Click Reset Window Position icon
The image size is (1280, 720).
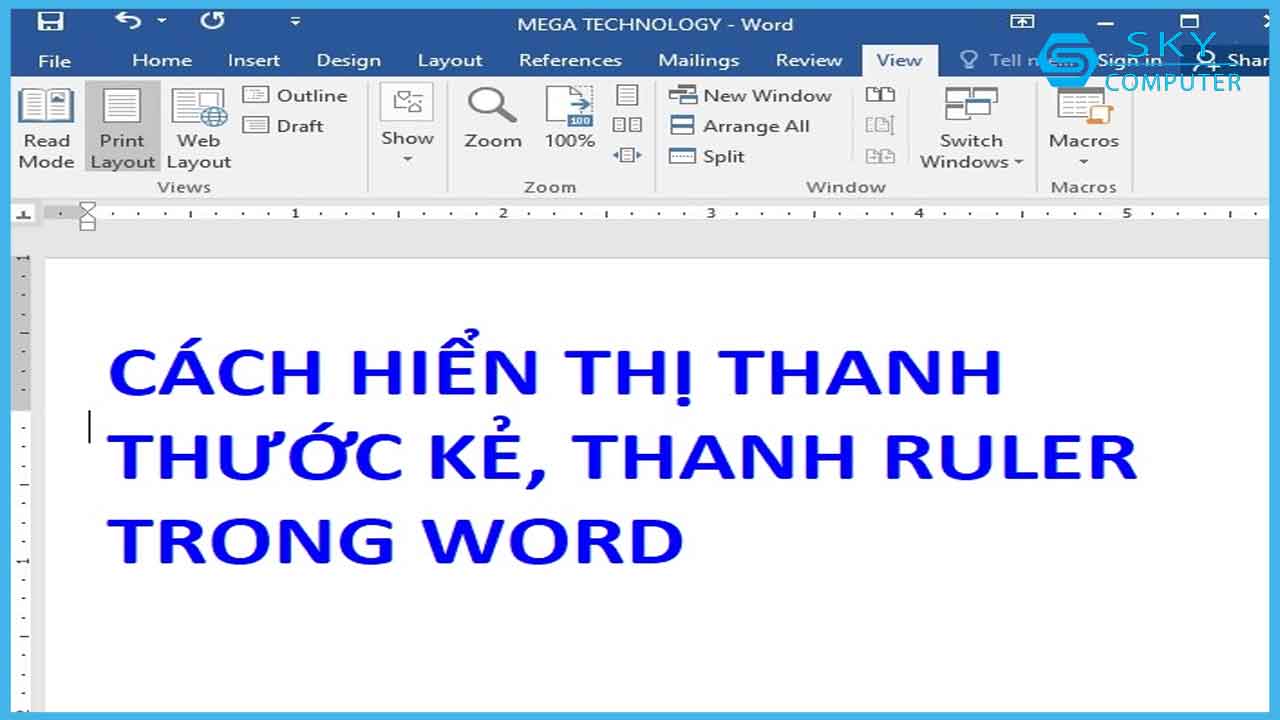point(880,156)
